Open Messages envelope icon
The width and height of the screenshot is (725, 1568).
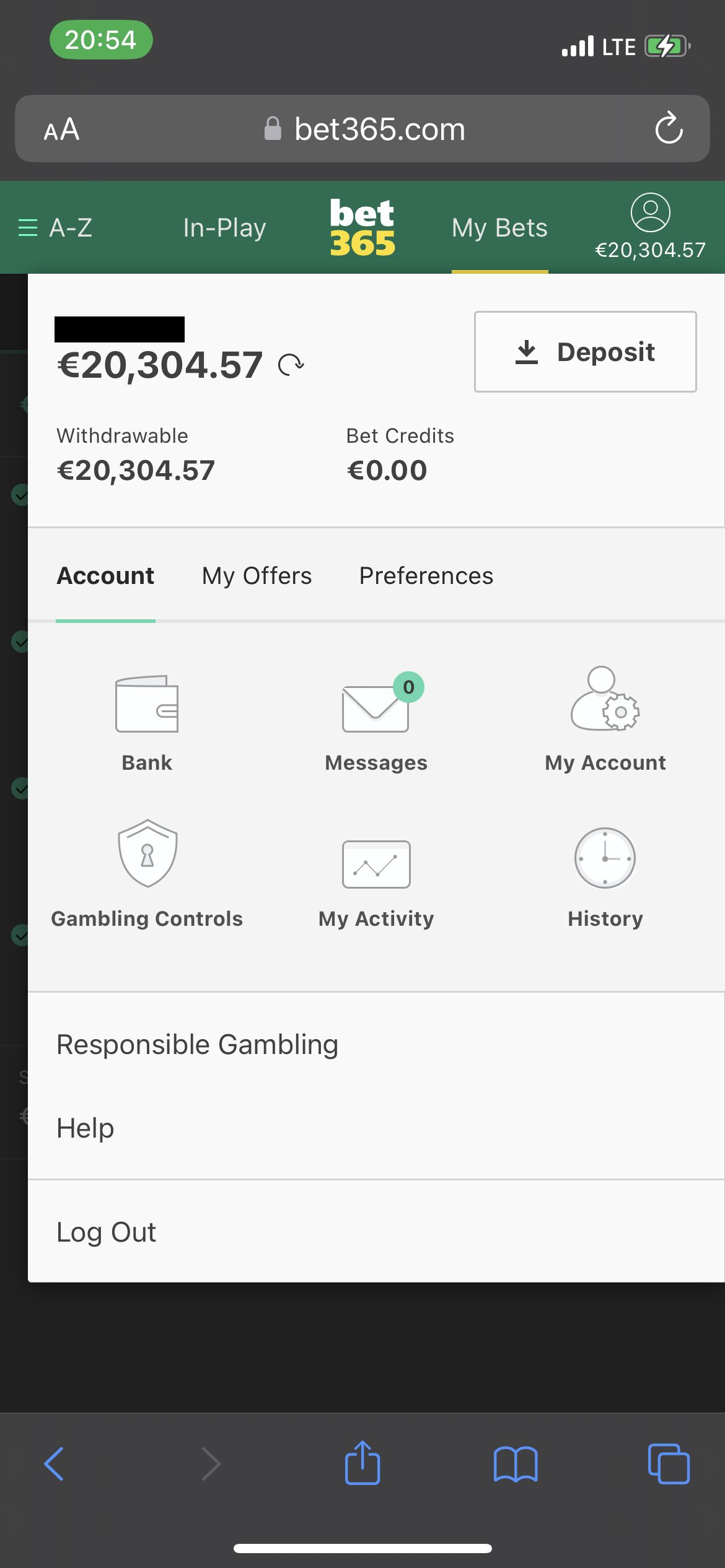tap(376, 707)
